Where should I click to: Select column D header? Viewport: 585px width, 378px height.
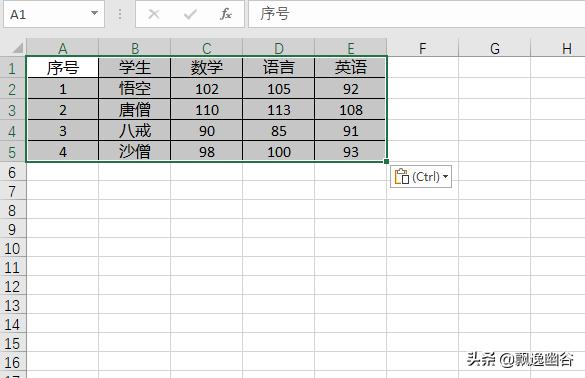click(279, 48)
